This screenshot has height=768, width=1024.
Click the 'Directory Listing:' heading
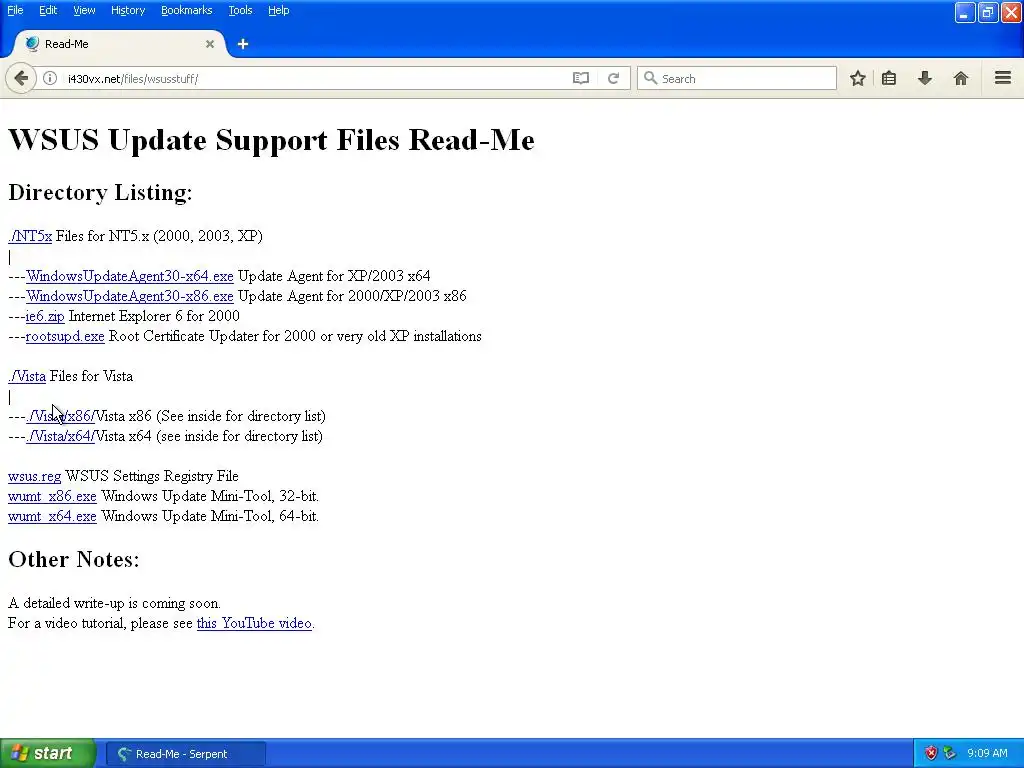pos(101,192)
